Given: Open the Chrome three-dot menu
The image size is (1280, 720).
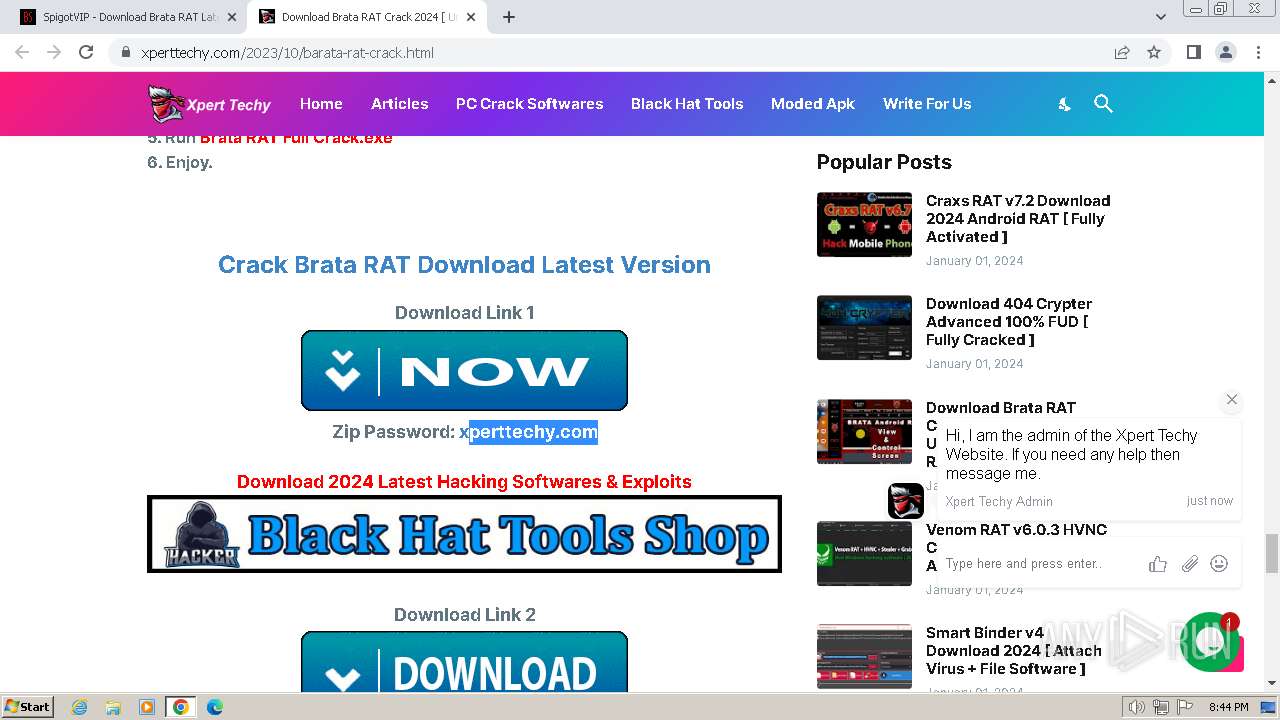Looking at the screenshot, I should [x=1258, y=52].
